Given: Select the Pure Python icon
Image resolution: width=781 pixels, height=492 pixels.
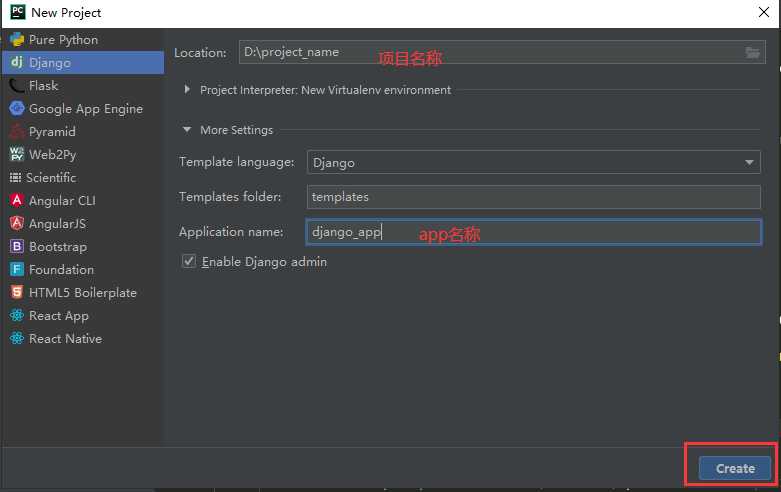Looking at the screenshot, I should (17, 39).
